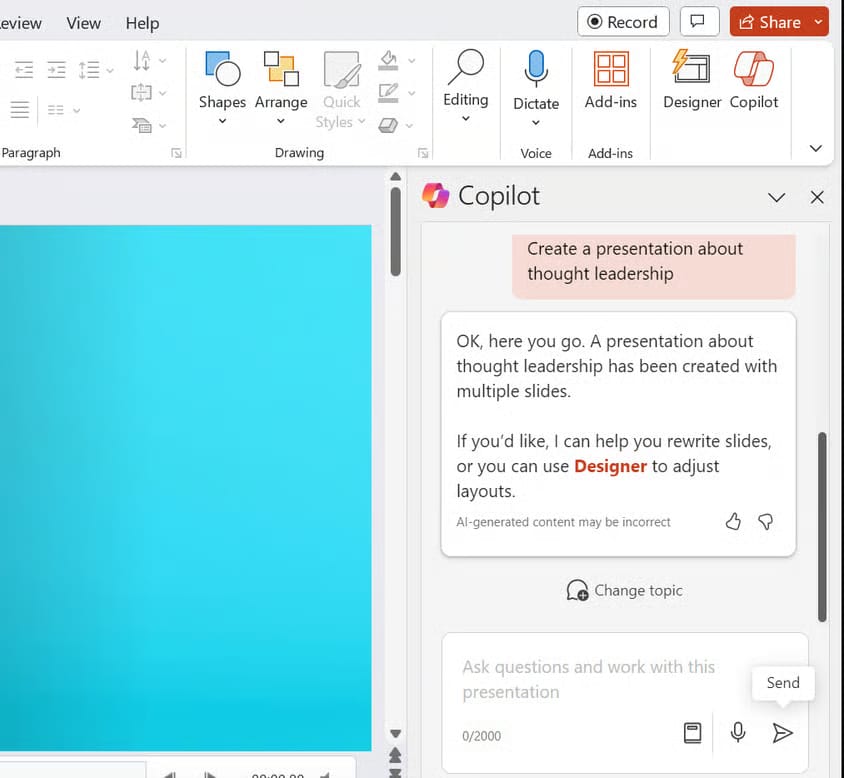Expand the Shape Outline dropdown arrow

(411, 93)
